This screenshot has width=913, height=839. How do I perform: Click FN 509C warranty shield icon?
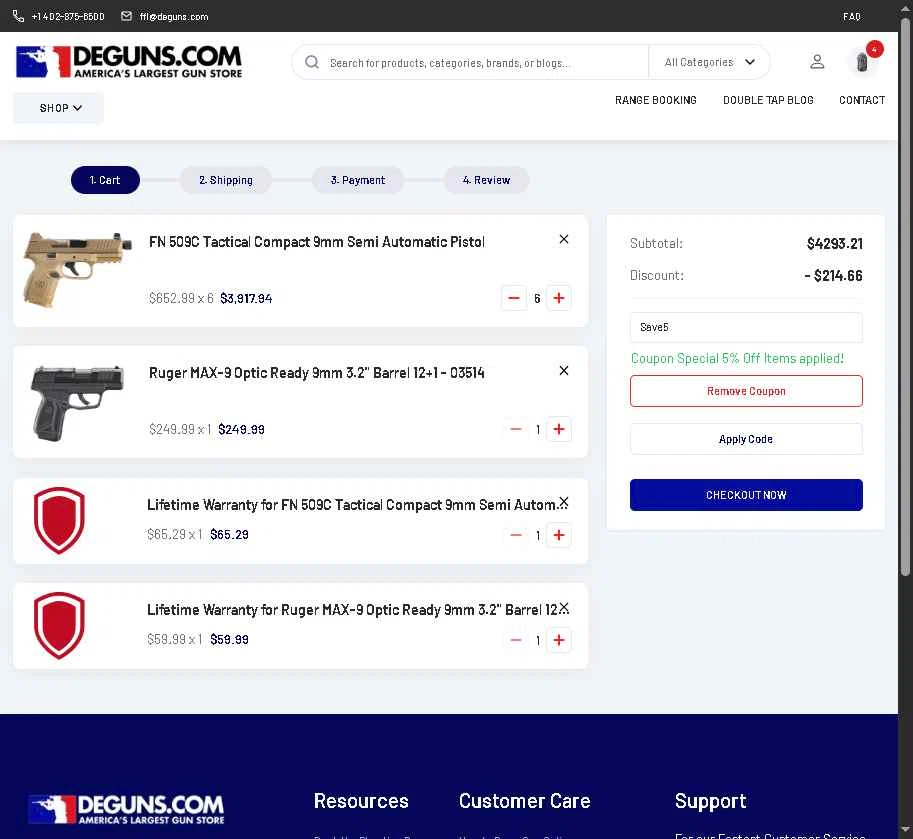pos(59,521)
